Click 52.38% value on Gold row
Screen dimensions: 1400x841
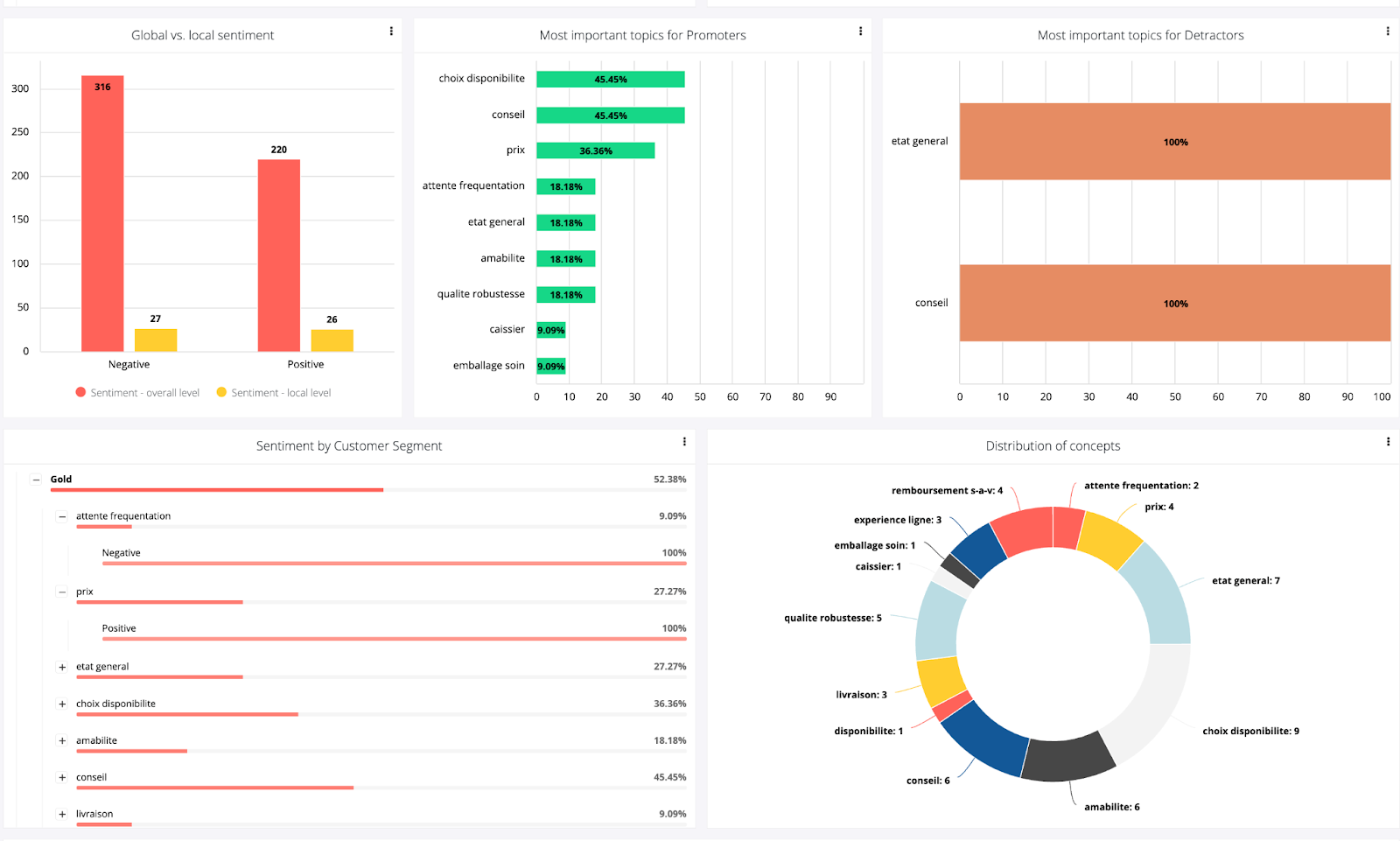(x=670, y=480)
